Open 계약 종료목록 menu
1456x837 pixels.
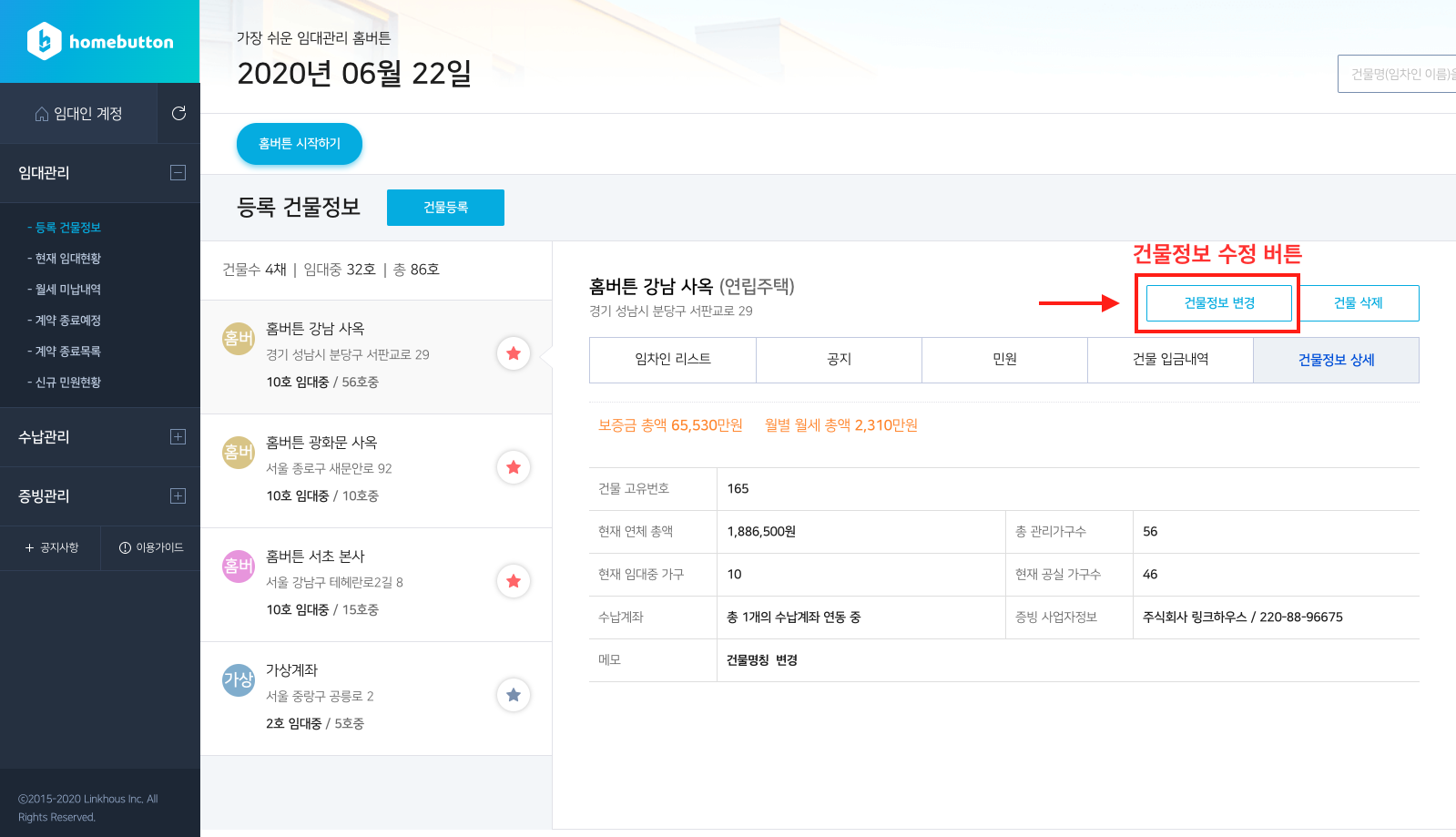point(65,352)
